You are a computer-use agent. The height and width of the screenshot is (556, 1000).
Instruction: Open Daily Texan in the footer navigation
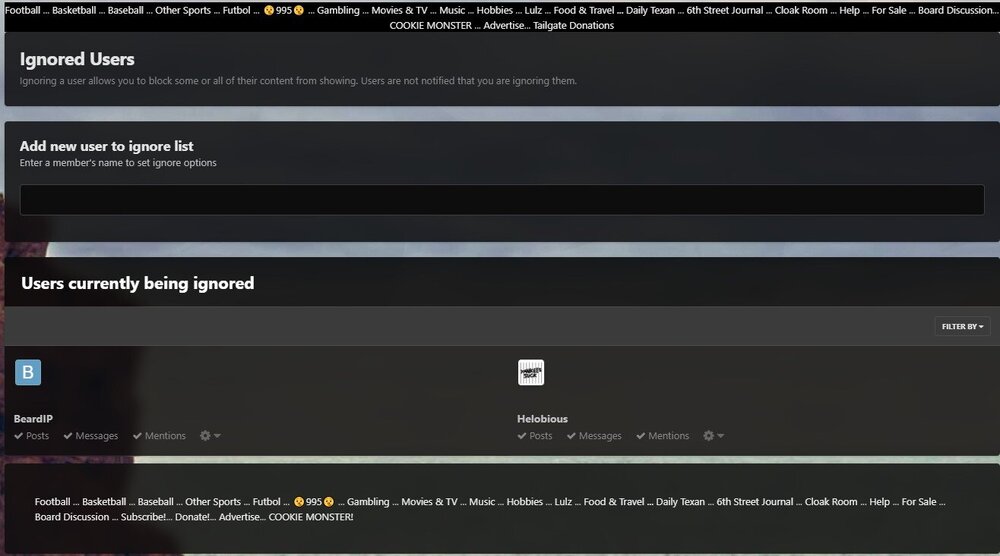click(x=680, y=502)
